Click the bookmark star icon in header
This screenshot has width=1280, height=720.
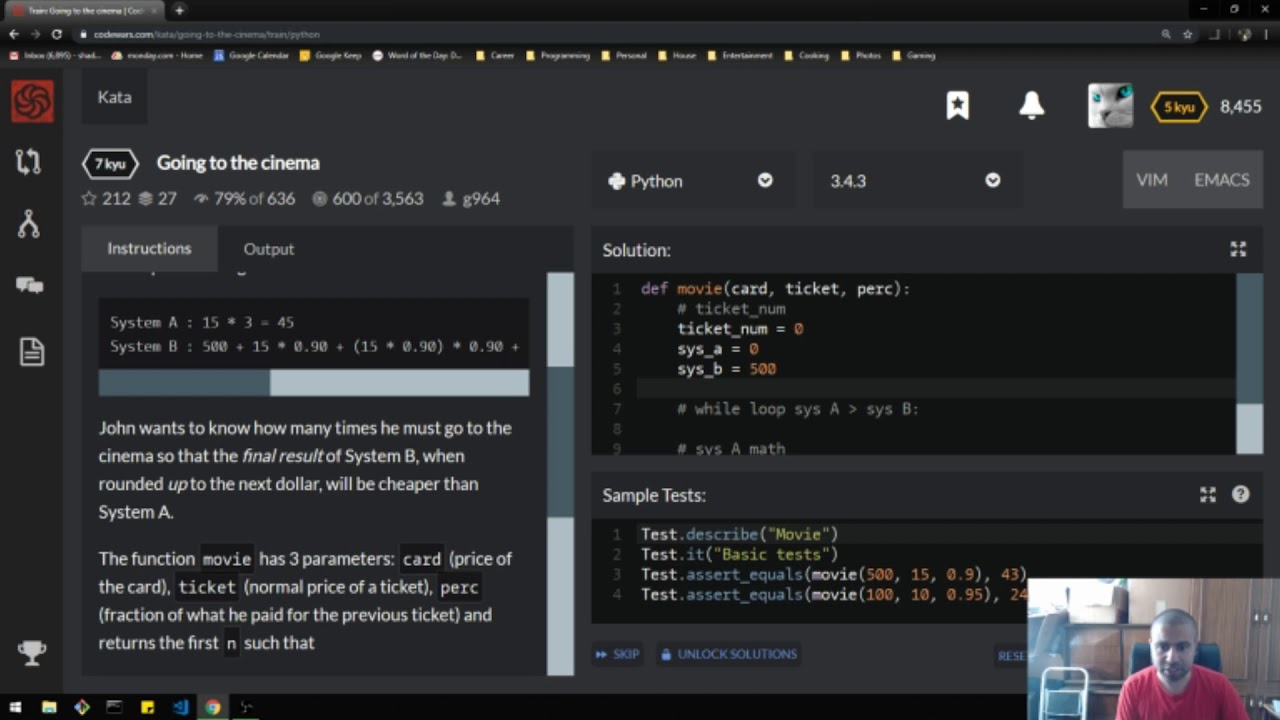click(x=957, y=105)
